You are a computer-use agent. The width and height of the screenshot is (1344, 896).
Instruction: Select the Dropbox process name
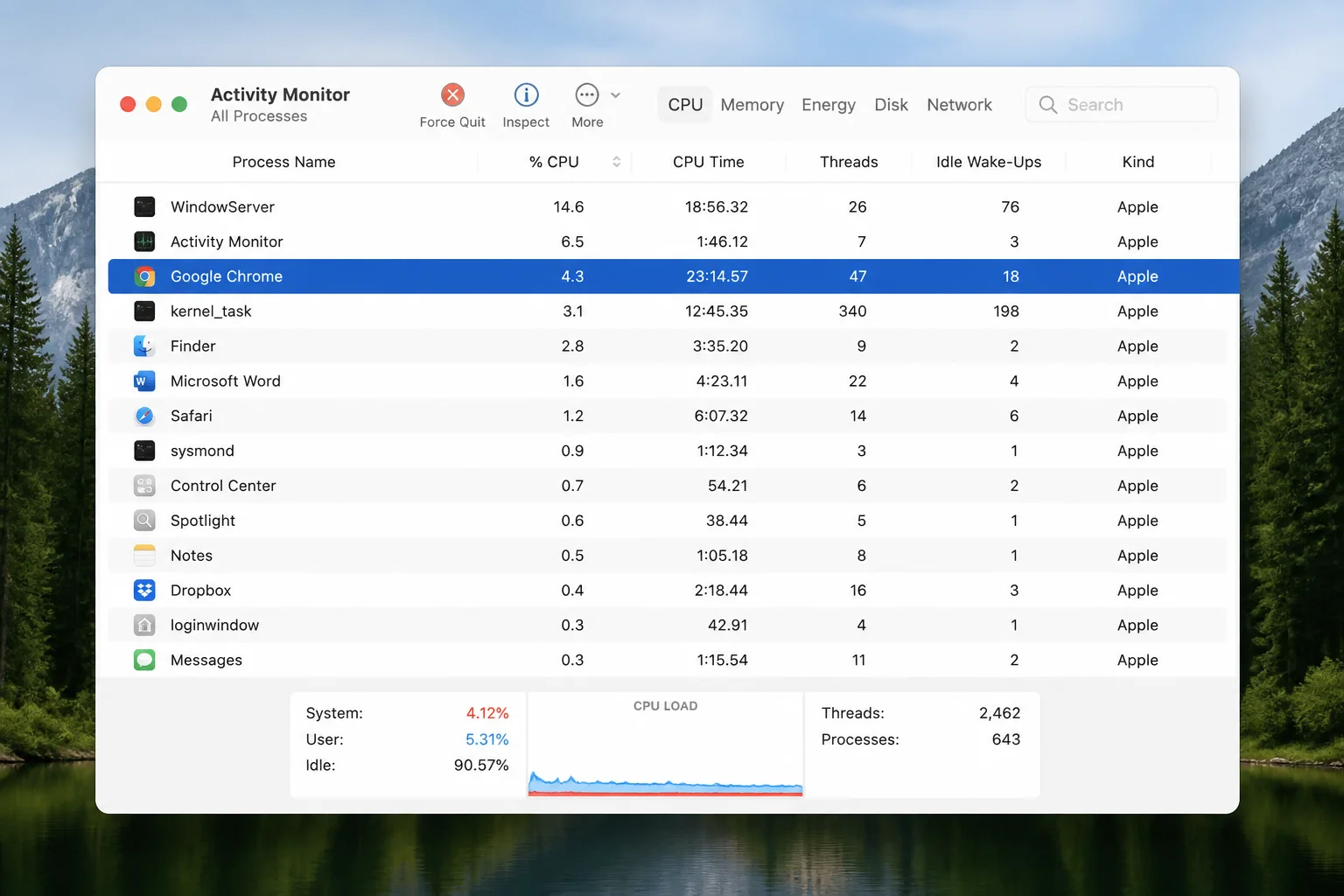click(x=201, y=591)
